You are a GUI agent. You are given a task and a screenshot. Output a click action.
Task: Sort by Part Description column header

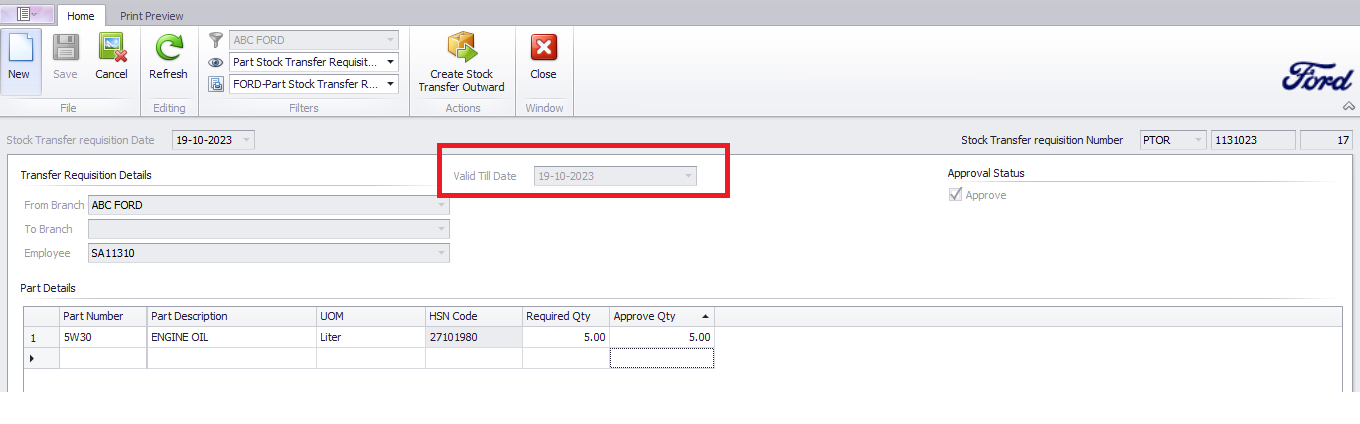232,316
